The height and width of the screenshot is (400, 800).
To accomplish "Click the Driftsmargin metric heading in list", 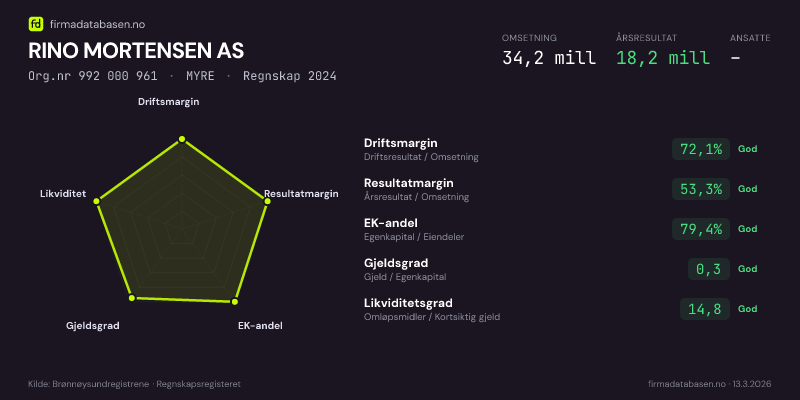I will point(401,143).
